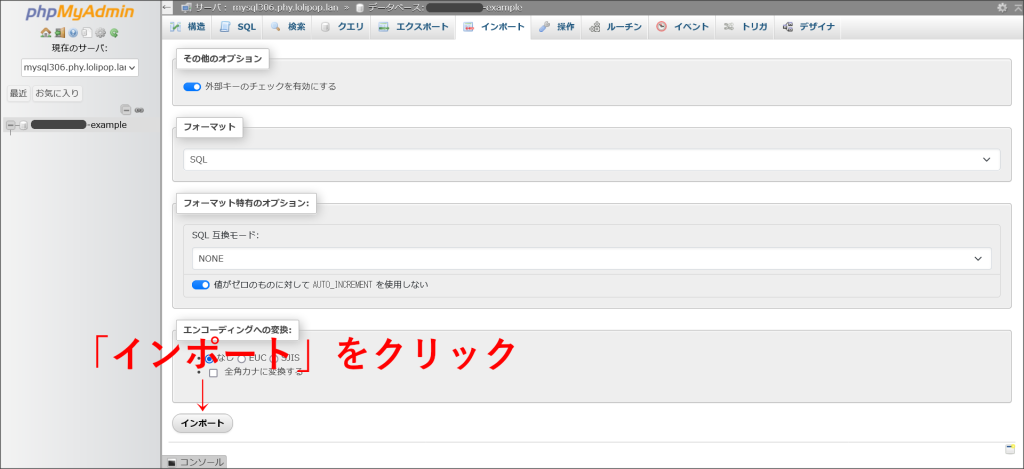This screenshot has height=469, width=1024.
Task: Select the SJIS encoding radio button
Action: (274, 359)
